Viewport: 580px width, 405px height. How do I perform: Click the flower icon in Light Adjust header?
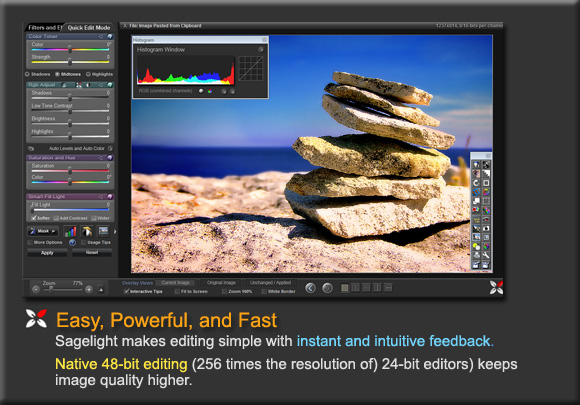coord(79,85)
